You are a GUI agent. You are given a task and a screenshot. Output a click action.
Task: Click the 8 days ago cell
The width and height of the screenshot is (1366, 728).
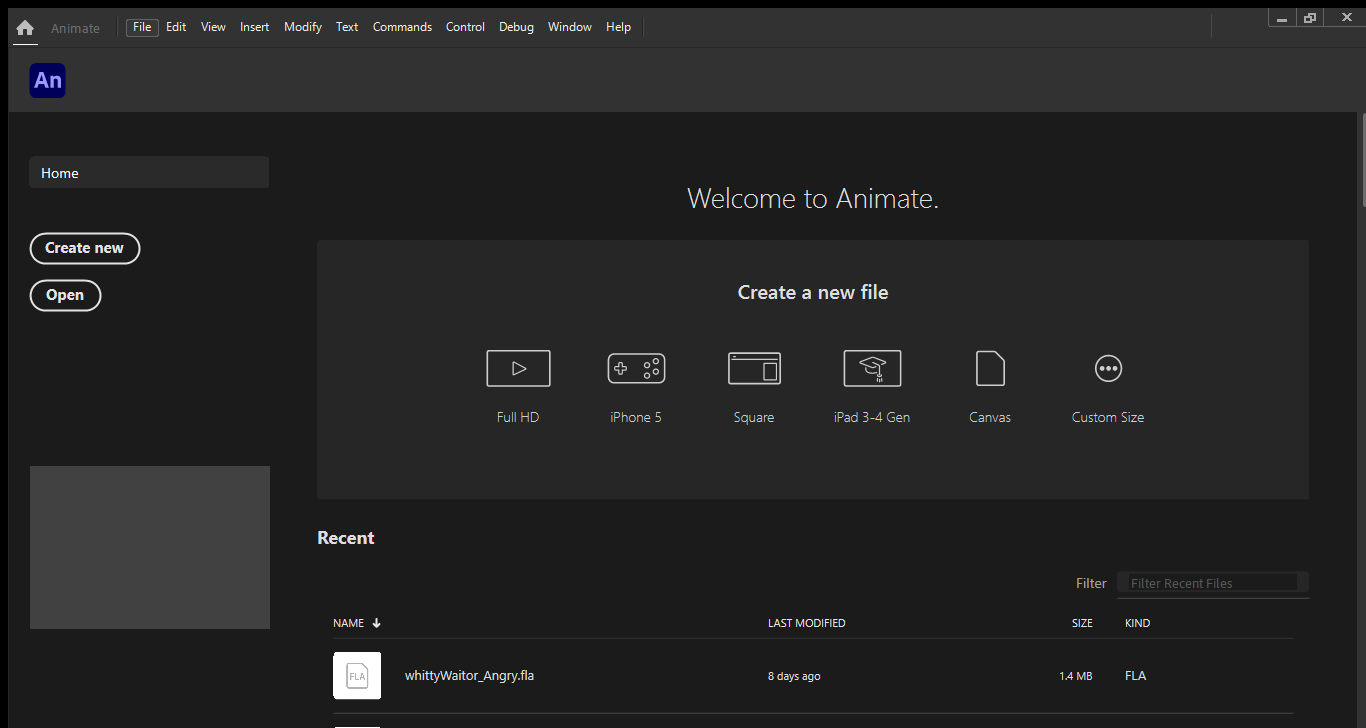point(794,676)
